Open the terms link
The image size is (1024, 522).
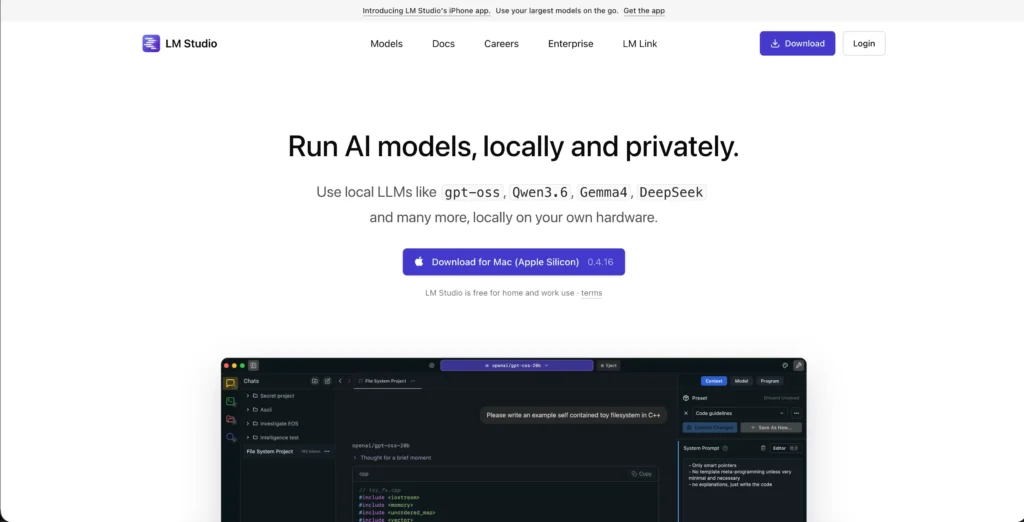click(x=592, y=293)
